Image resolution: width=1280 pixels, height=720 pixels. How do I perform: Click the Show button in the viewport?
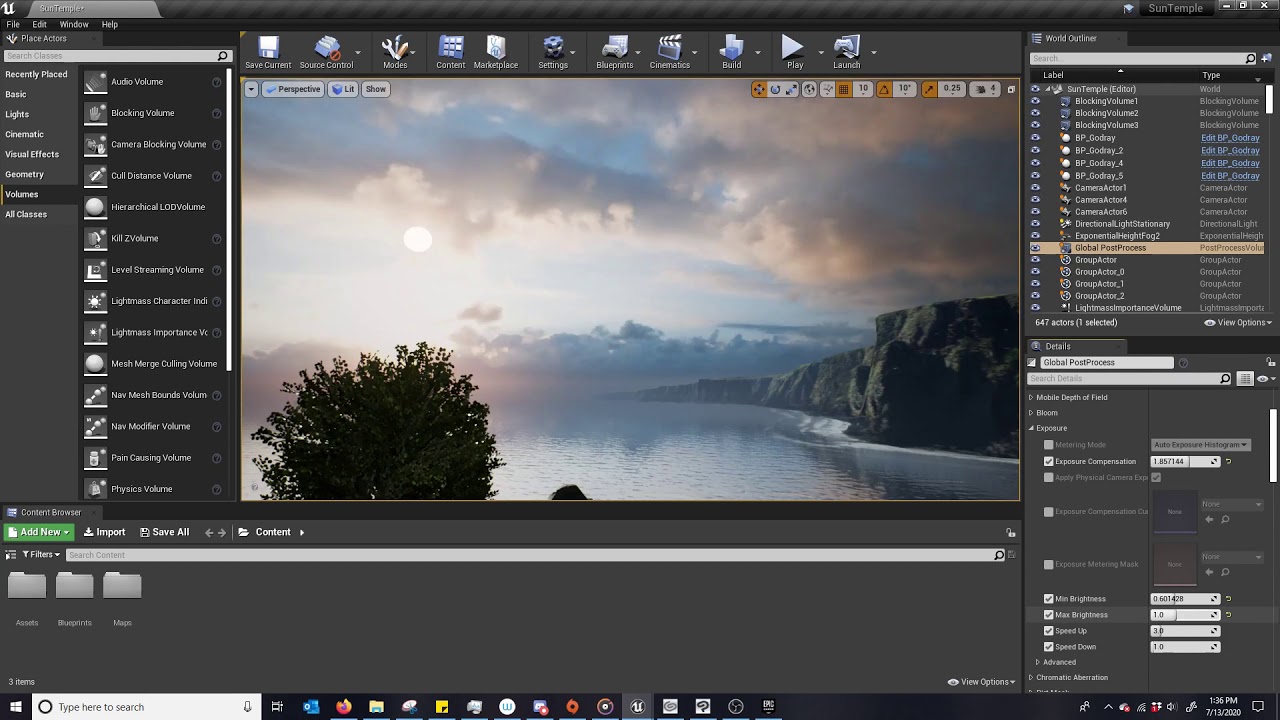click(x=376, y=89)
